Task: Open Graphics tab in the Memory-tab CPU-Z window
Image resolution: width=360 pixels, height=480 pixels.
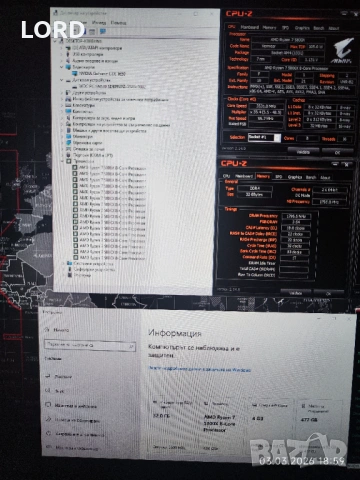Action: point(295,177)
